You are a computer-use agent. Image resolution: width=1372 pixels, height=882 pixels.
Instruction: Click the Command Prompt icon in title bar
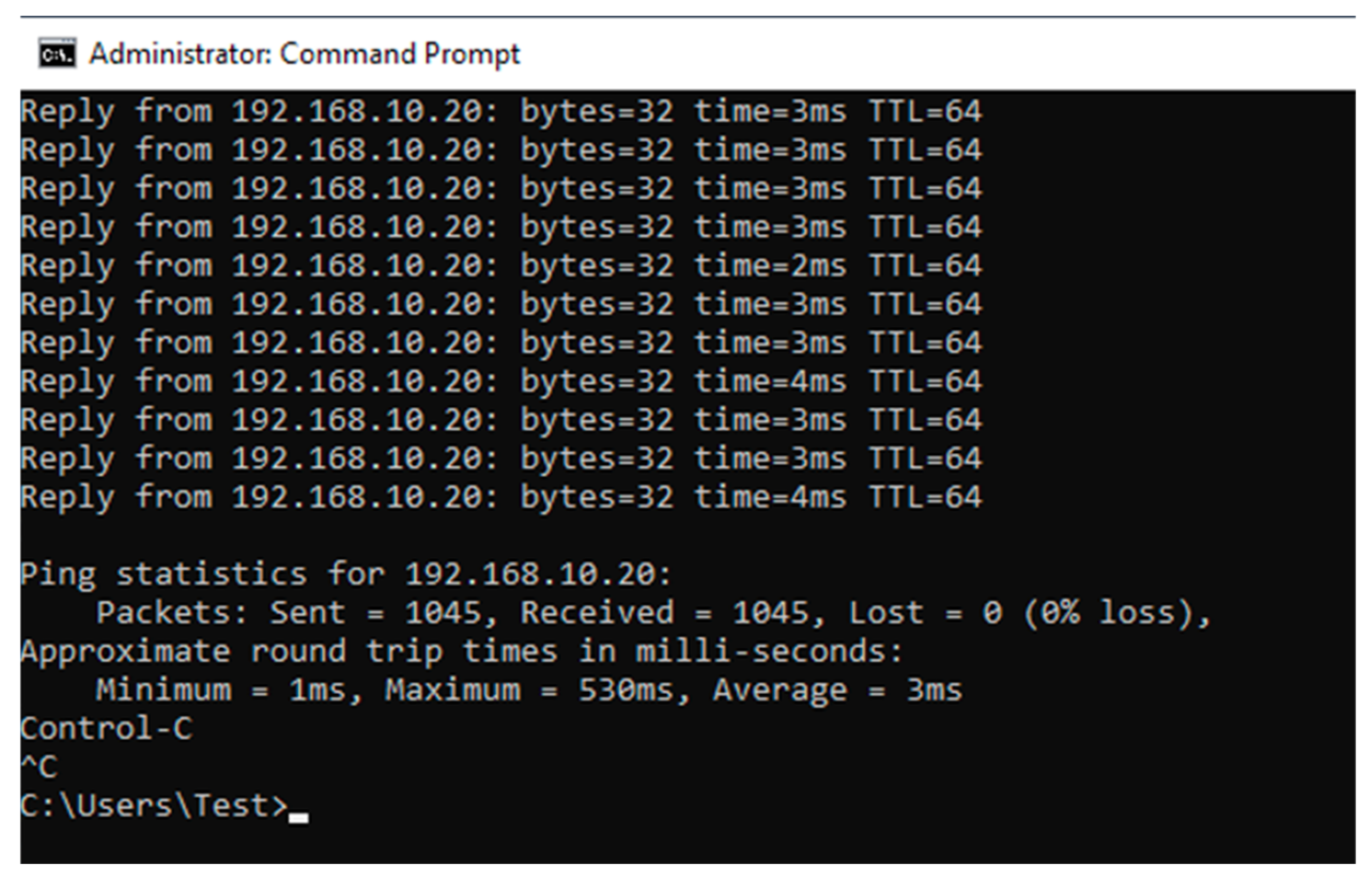[x=57, y=53]
